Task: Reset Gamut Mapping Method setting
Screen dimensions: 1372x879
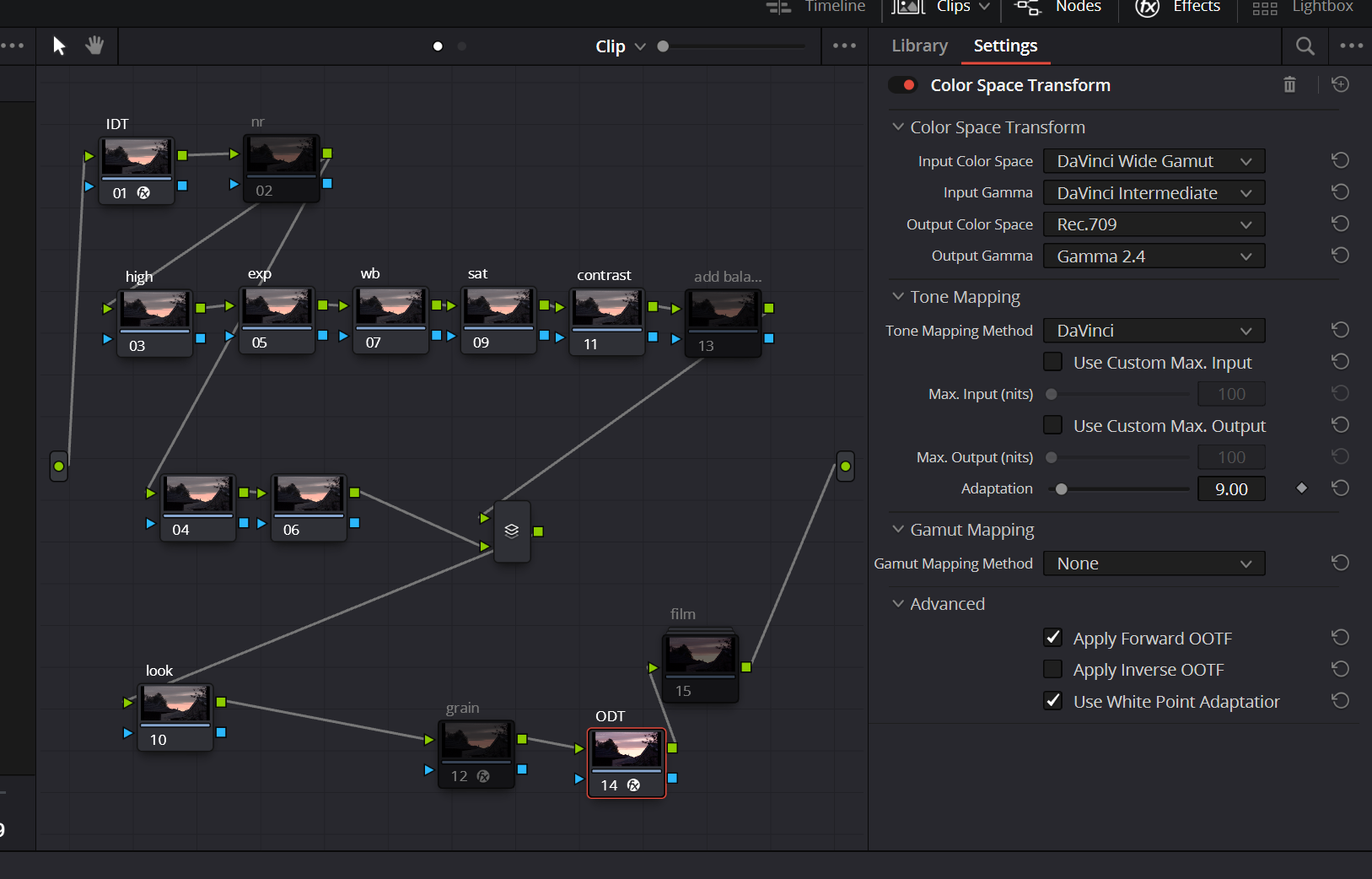Action: coord(1340,563)
